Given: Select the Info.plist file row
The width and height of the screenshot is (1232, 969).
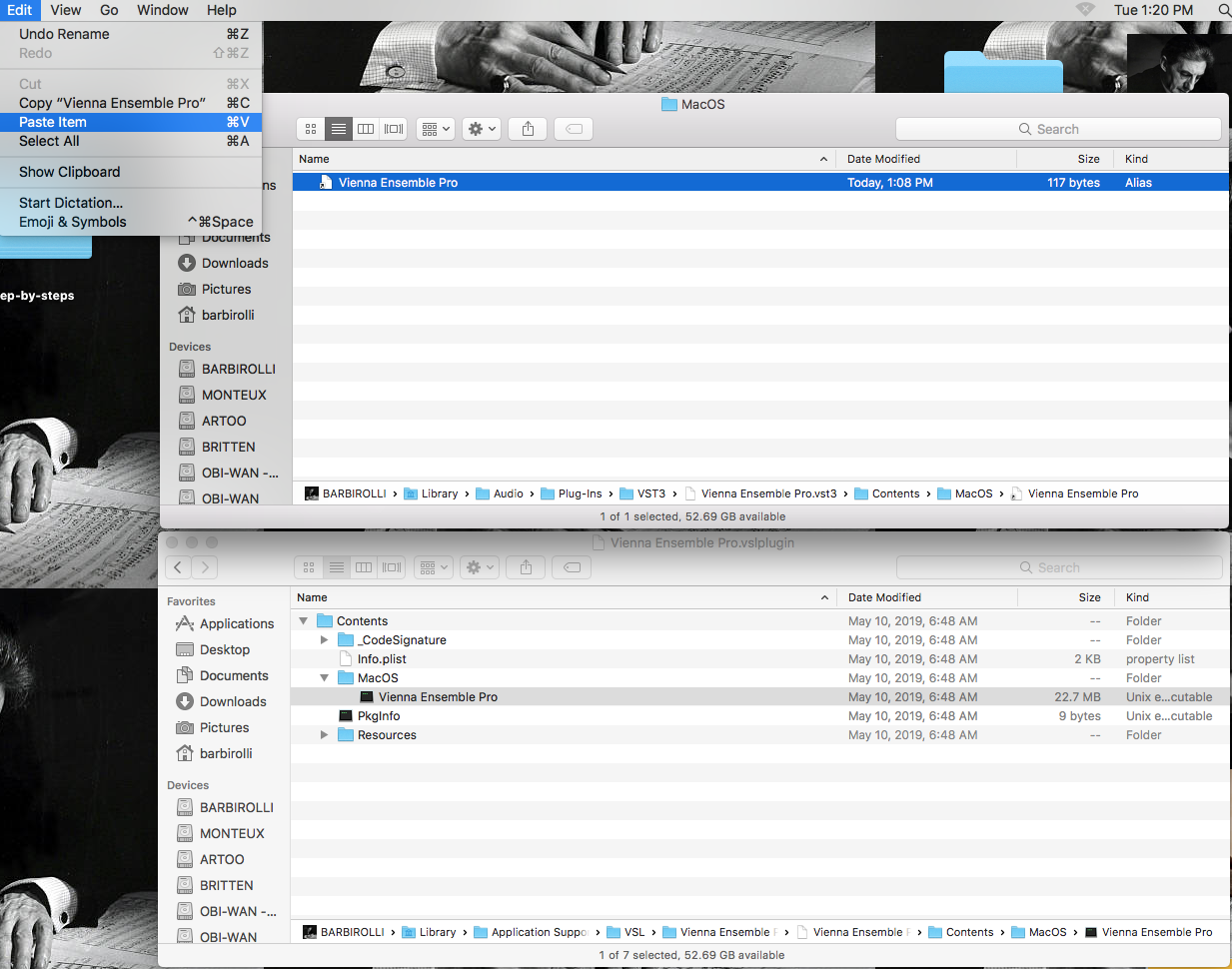Looking at the screenshot, I should tap(759, 659).
